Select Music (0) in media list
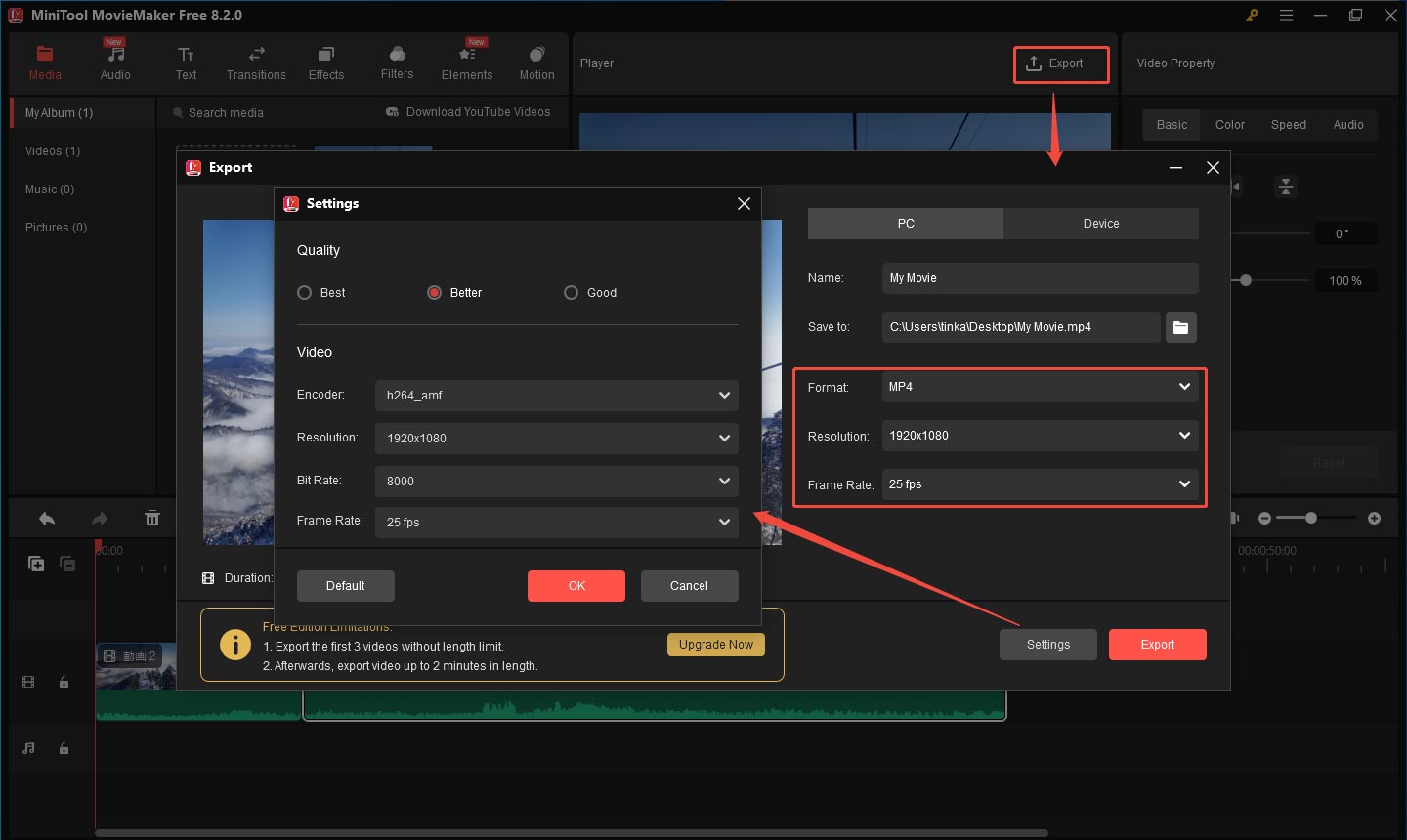 pos(83,189)
